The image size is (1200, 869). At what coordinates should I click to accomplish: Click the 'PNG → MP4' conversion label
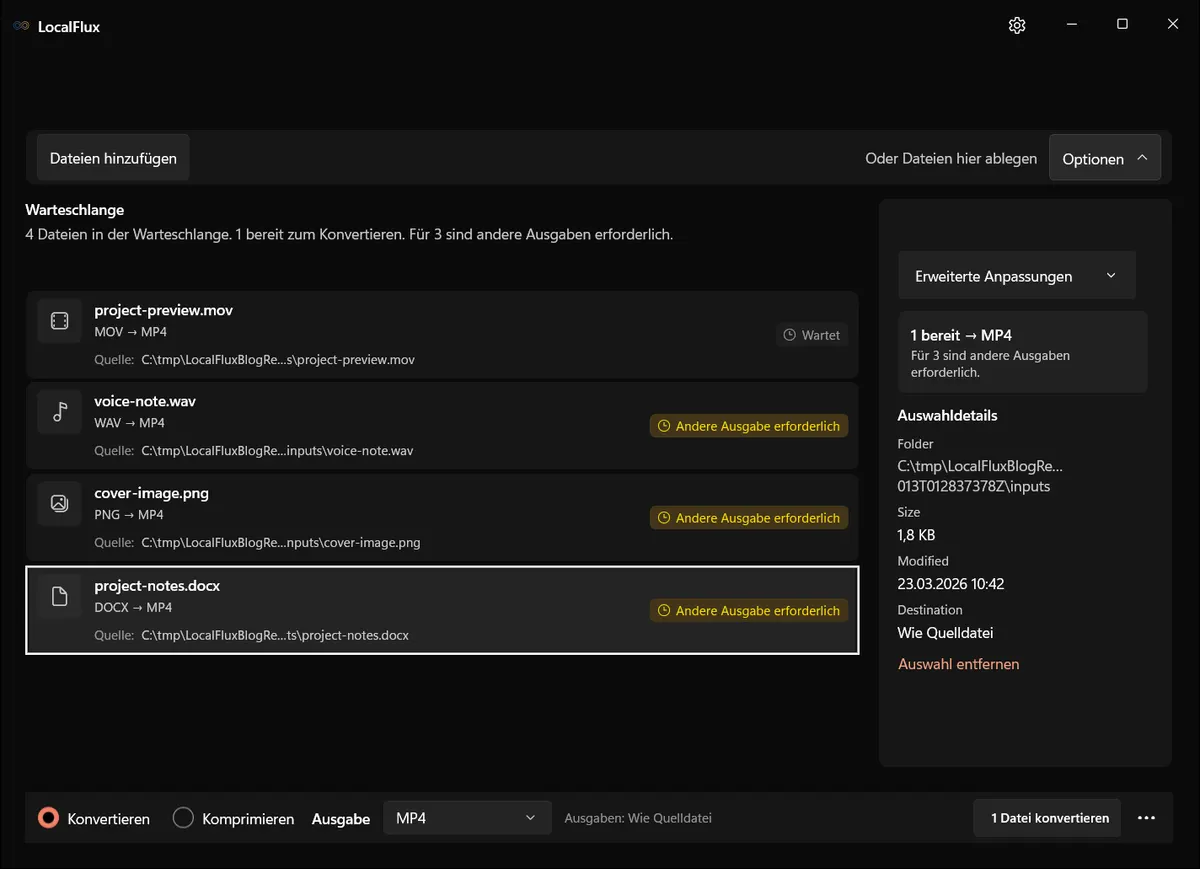(128, 515)
